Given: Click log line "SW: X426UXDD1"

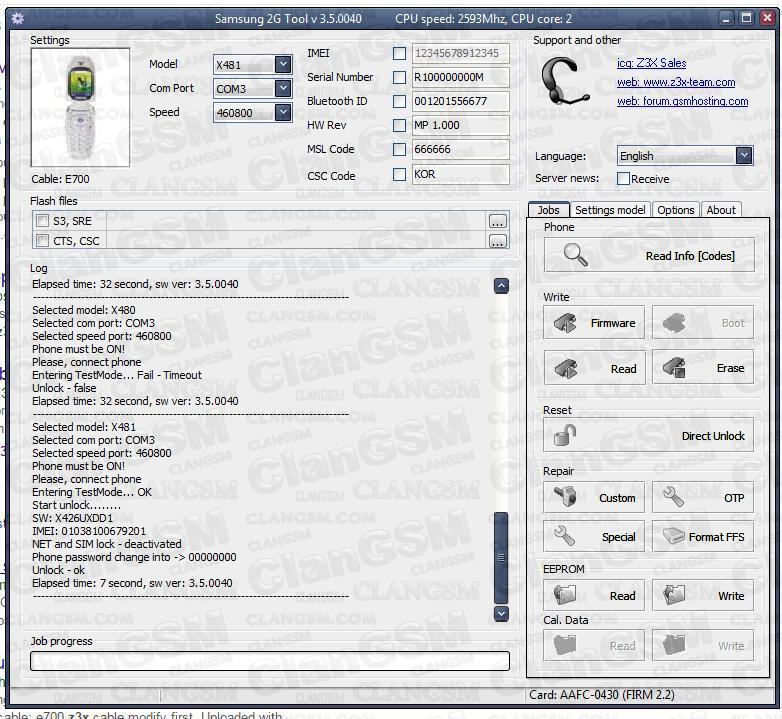Looking at the screenshot, I should pyautogui.click(x=72, y=518).
